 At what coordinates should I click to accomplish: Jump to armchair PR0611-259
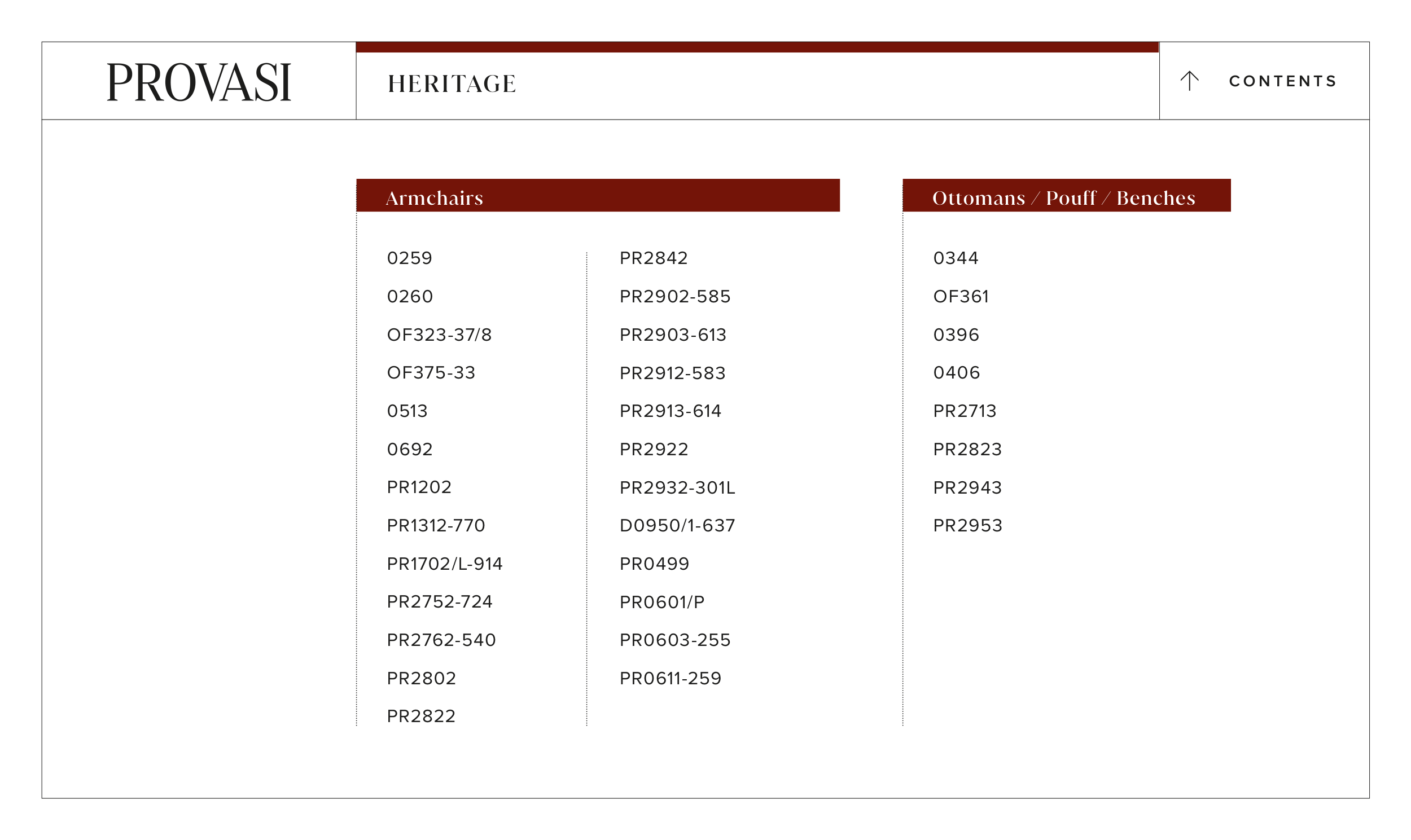click(x=671, y=678)
